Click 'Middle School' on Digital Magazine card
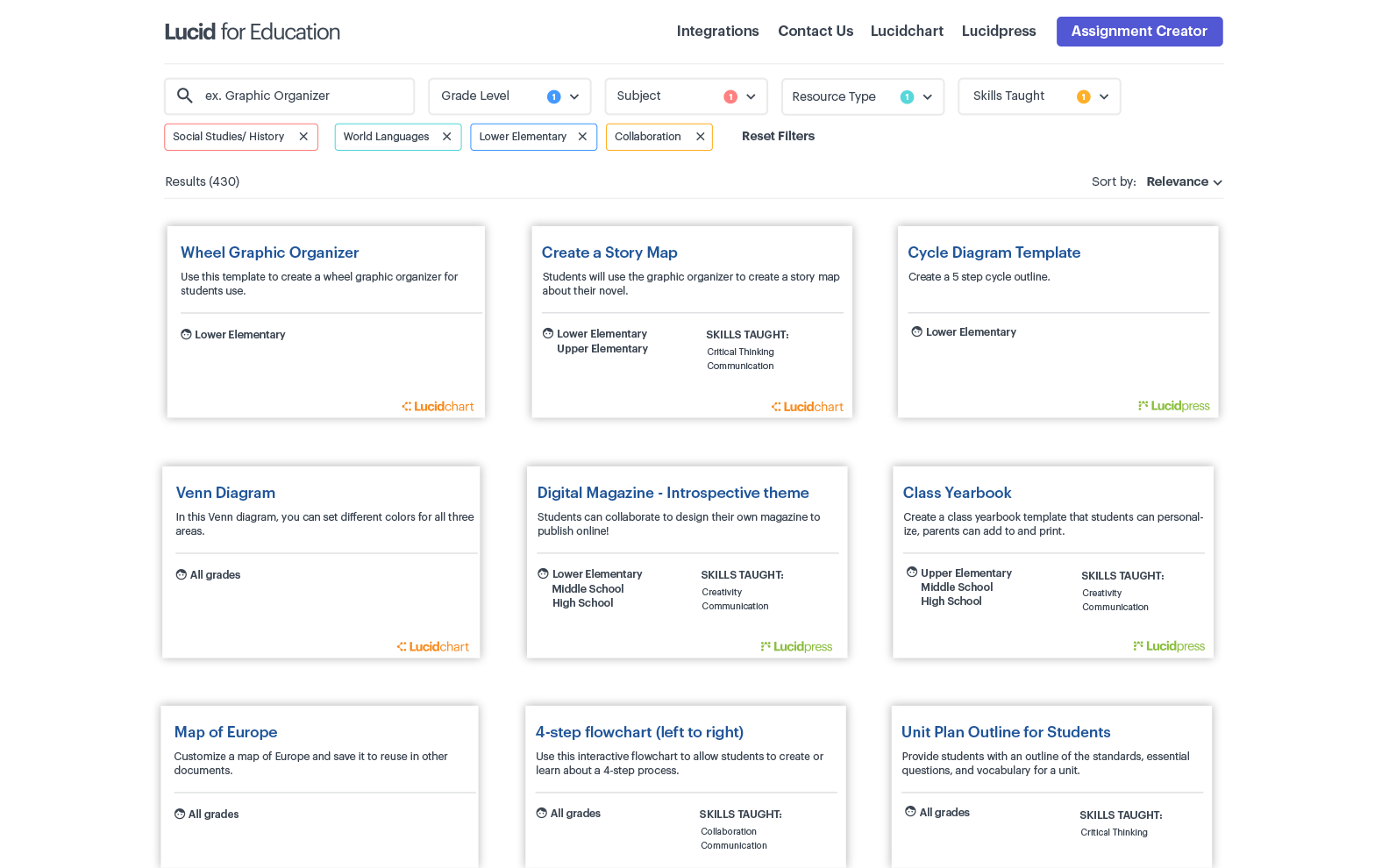This screenshot has height=868, width=1389. (588, 589)
